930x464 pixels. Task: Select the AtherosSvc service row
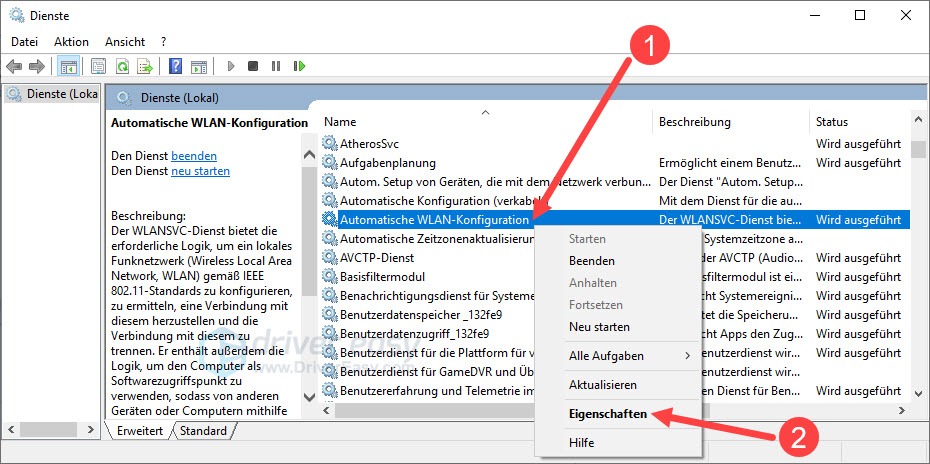click(x=614, y=144)
